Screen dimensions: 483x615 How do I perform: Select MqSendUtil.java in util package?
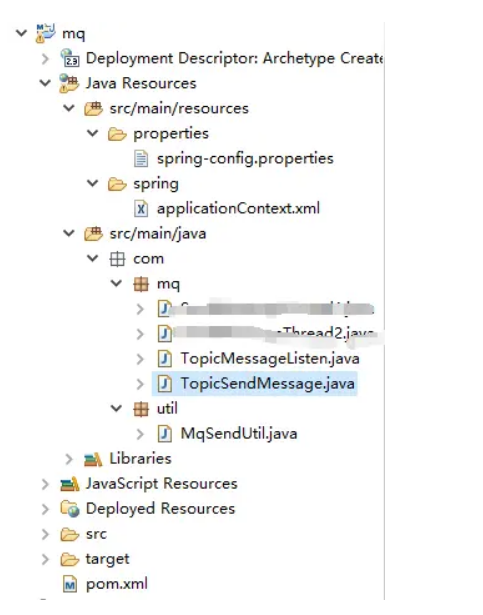click(x=227, y=433)
